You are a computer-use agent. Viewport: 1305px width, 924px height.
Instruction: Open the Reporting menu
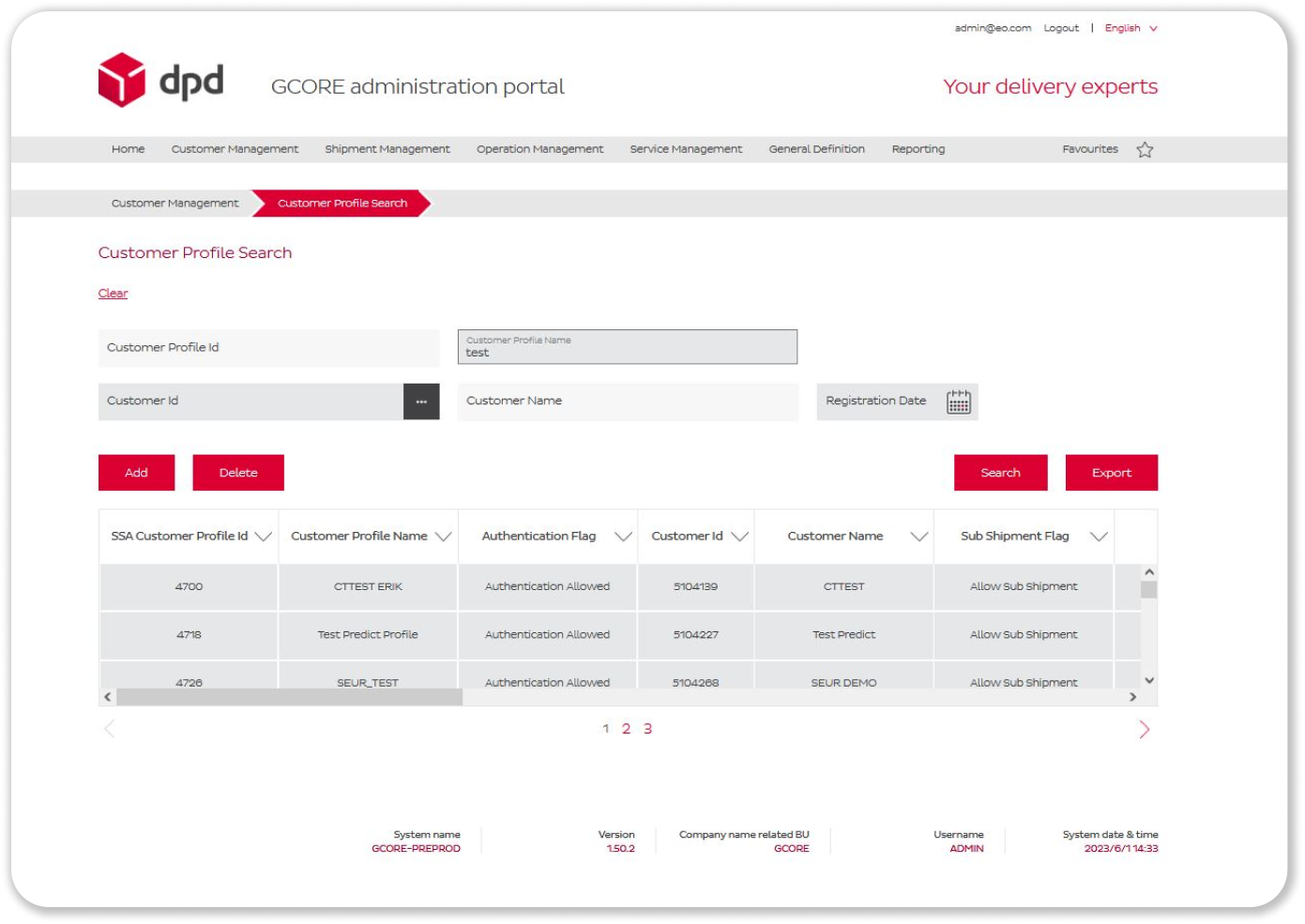(918, 149)
